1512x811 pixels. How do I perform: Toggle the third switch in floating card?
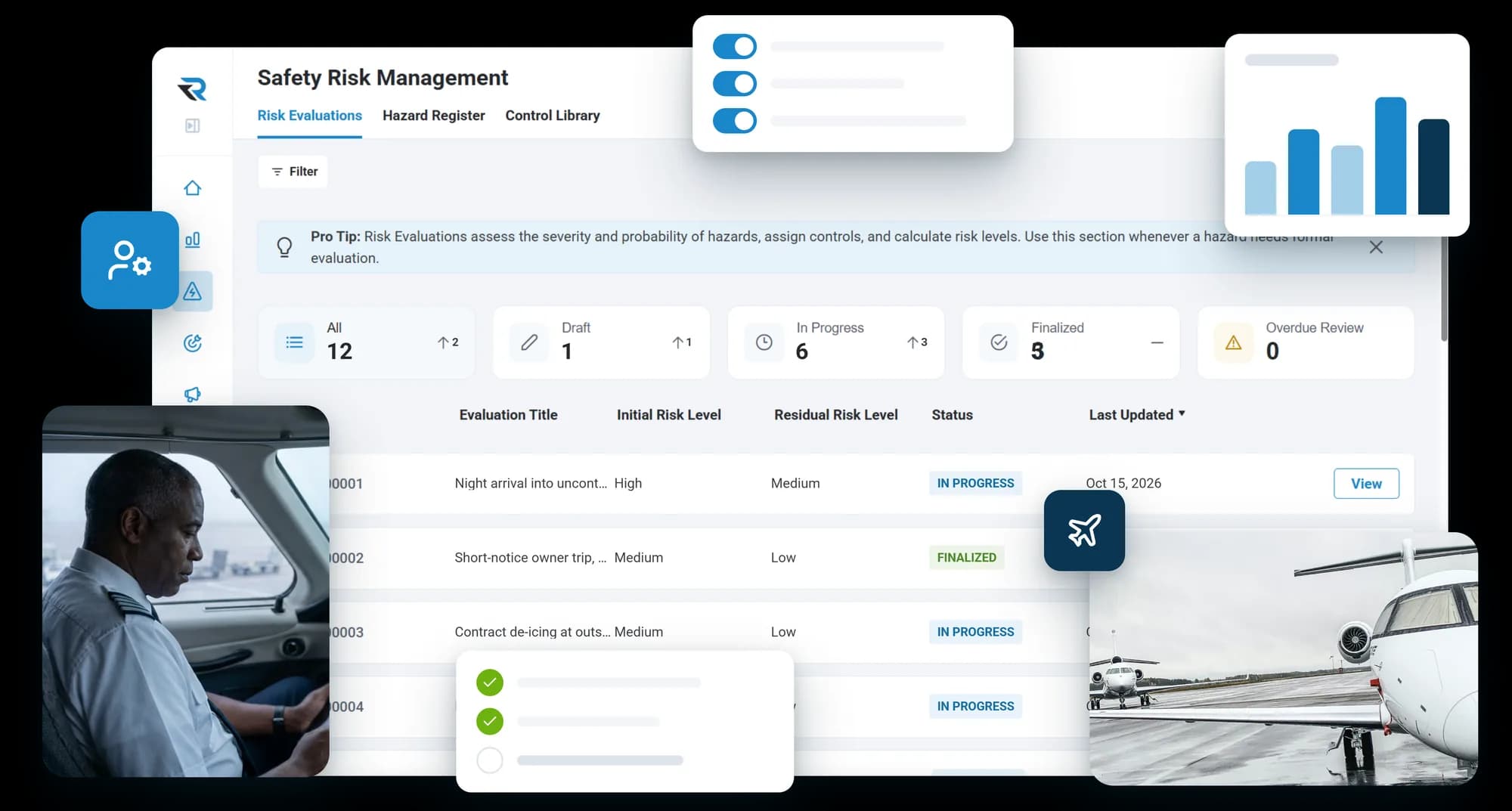[735, 120]
